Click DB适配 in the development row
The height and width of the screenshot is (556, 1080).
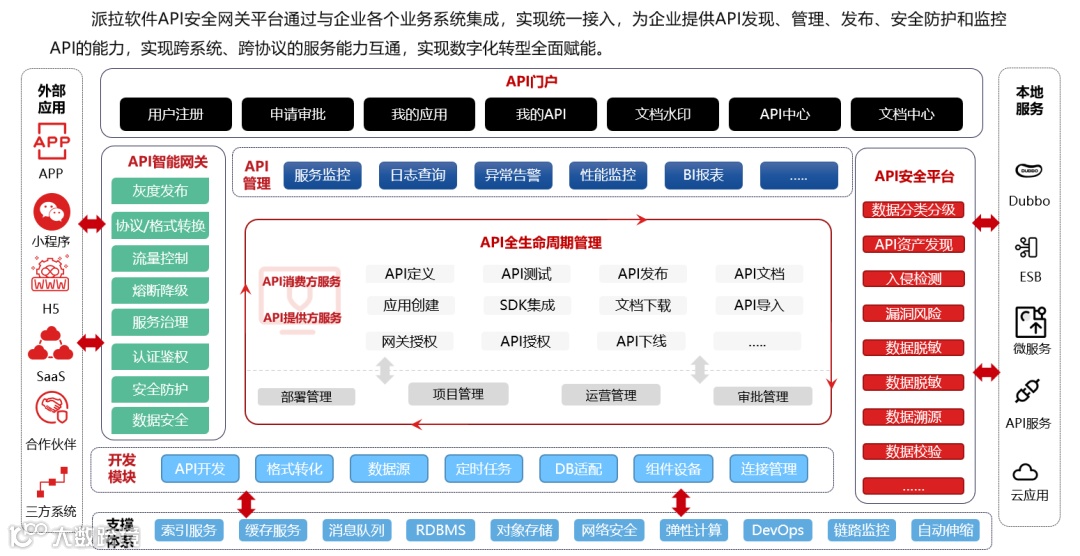579,469
